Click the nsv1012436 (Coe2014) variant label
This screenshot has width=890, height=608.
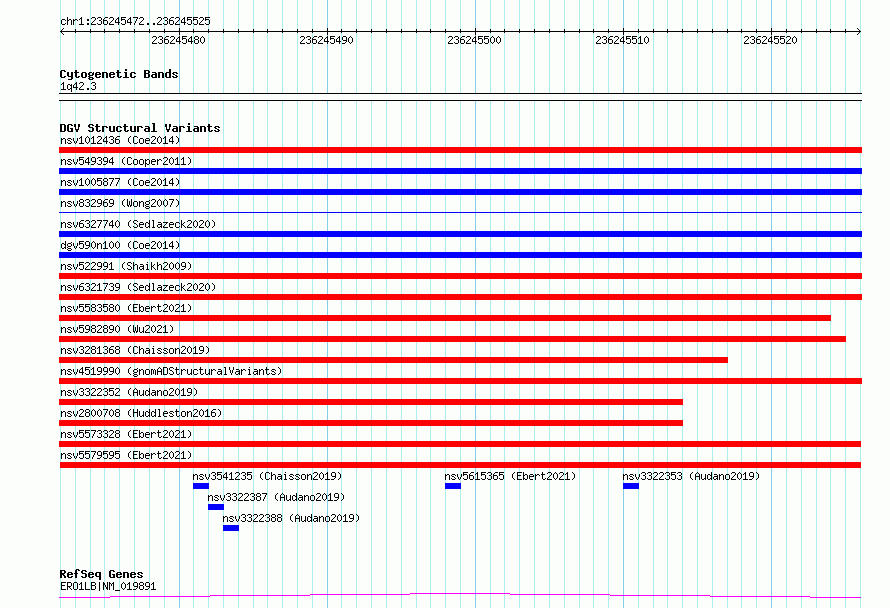point(120,140)
